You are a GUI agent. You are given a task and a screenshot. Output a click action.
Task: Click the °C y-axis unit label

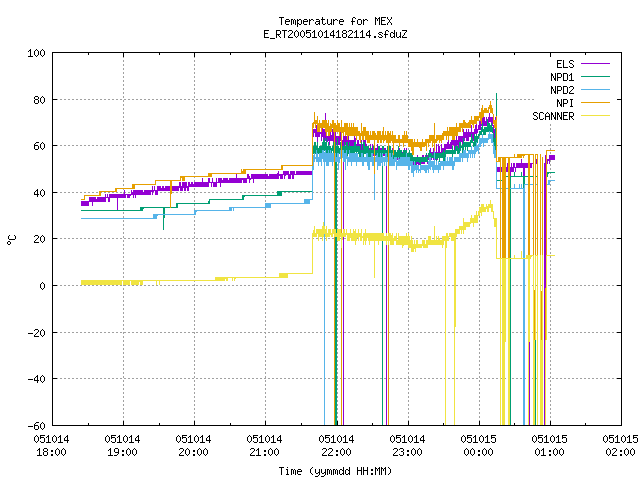pos(12,240)
